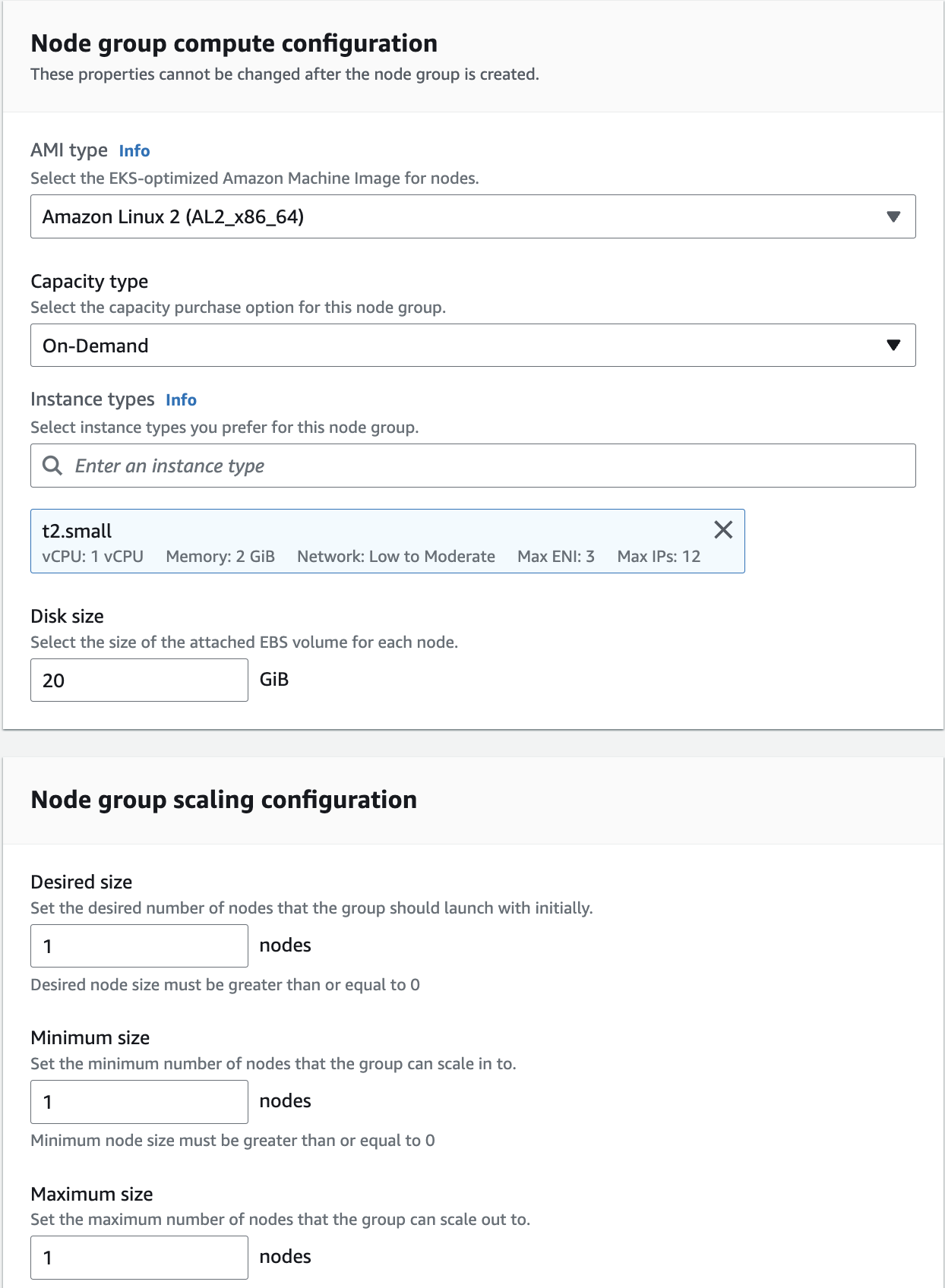The width and height of the screenshot is (945, 1288).
Task: Remove the t2.small instance type
Action: (x=723, y=529)
